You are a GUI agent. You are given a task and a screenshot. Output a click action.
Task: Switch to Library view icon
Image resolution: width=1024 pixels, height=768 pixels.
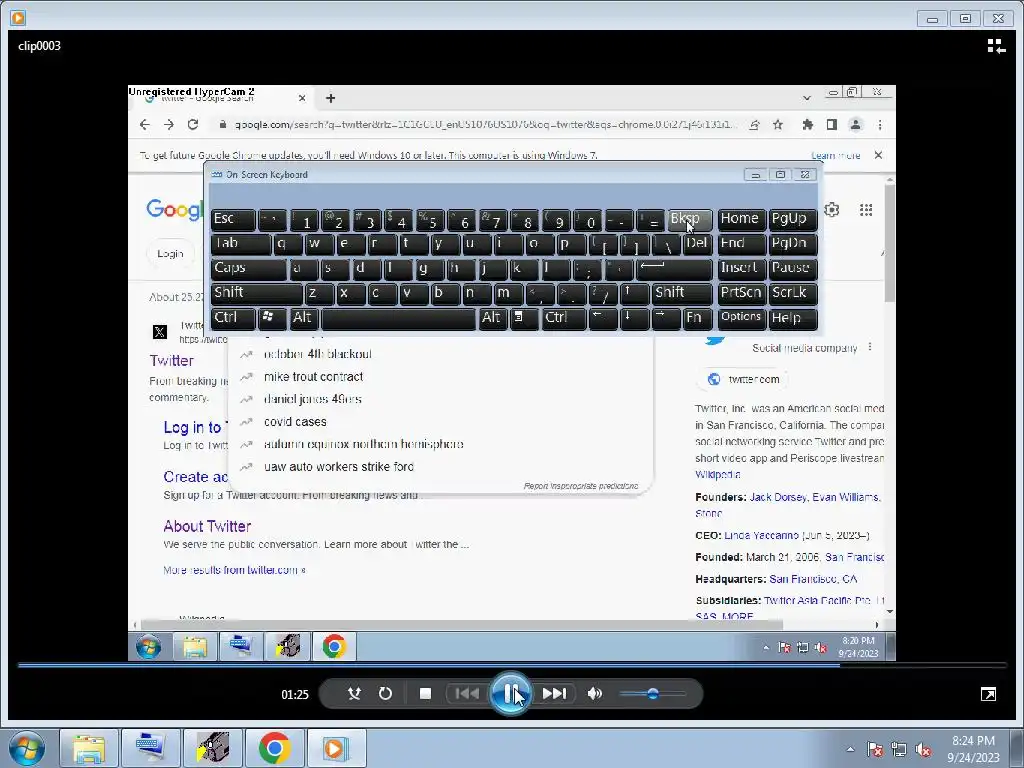click(996, 46)
